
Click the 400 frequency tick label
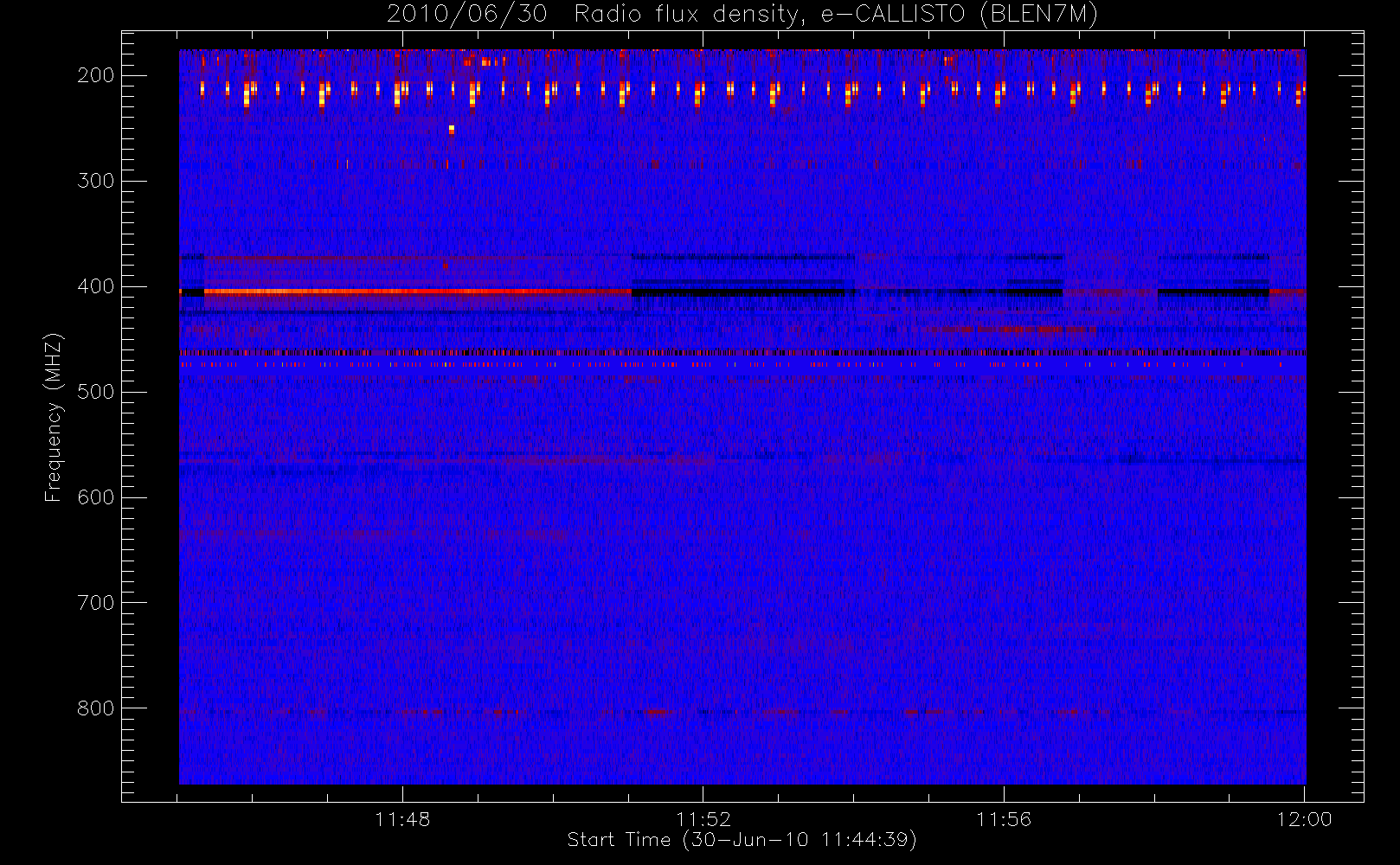click(x=96, y=286)
